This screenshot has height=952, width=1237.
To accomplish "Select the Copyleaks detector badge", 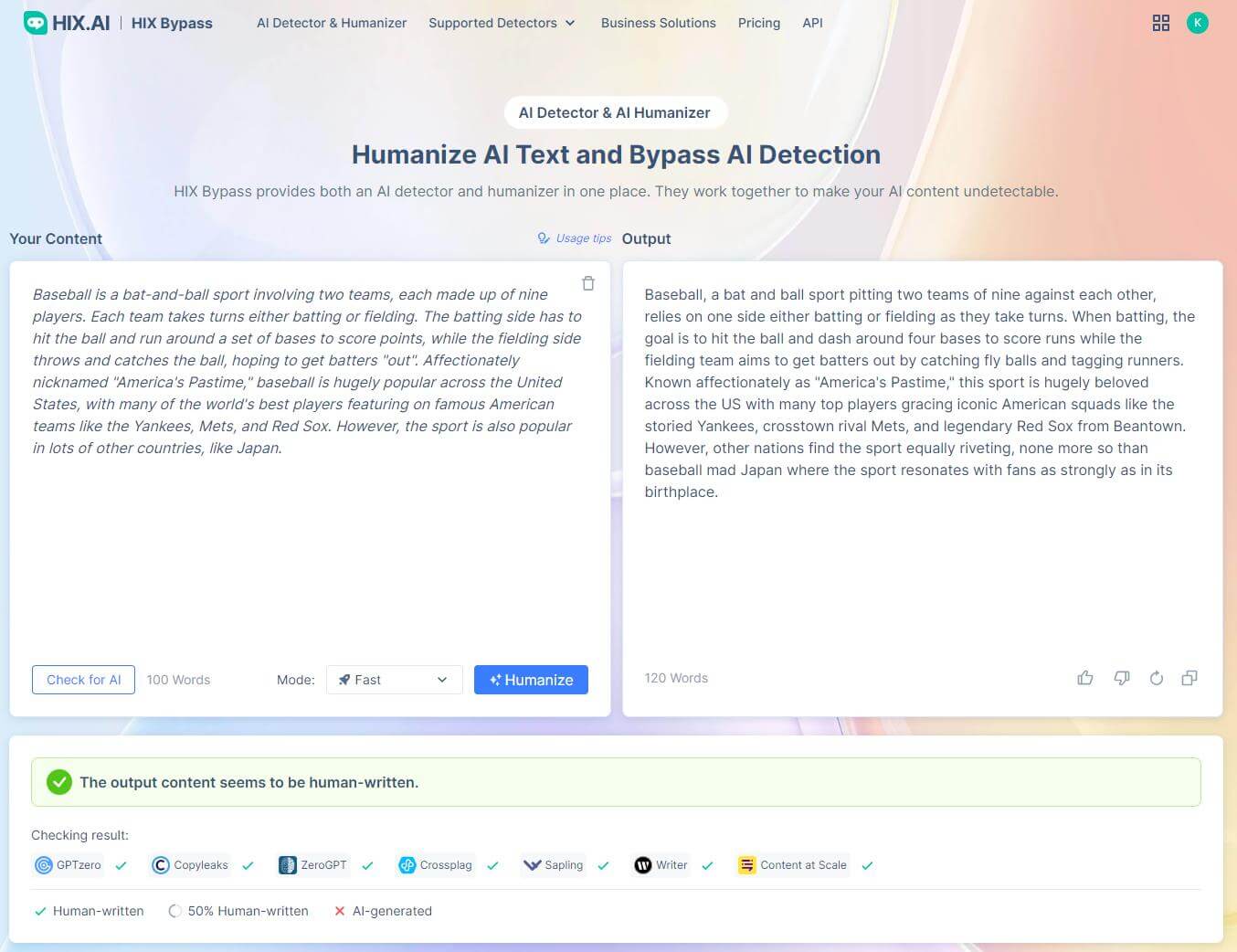I will pyautogui.click(x=191, y=865).
